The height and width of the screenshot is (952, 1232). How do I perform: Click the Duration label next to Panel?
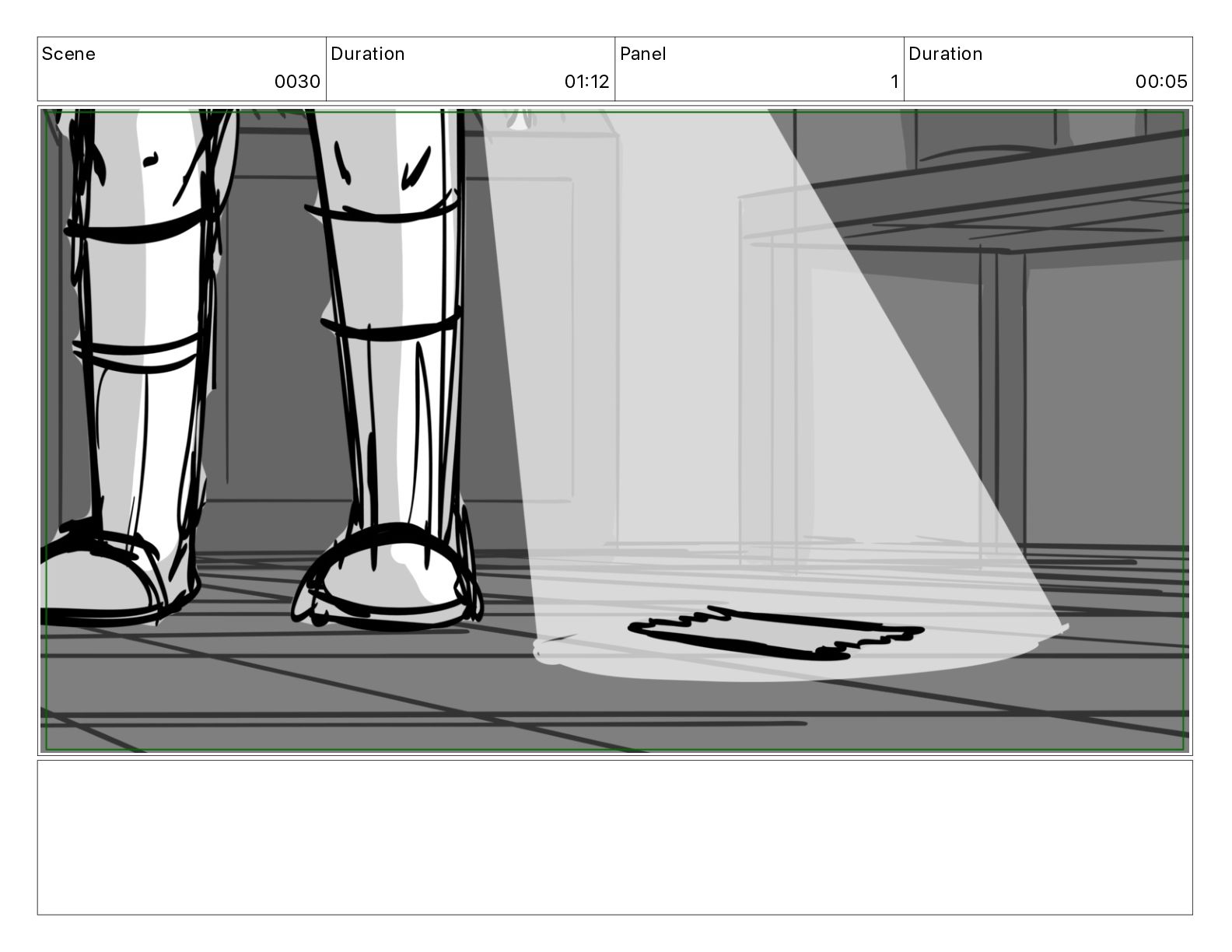[x=946, y=54]
